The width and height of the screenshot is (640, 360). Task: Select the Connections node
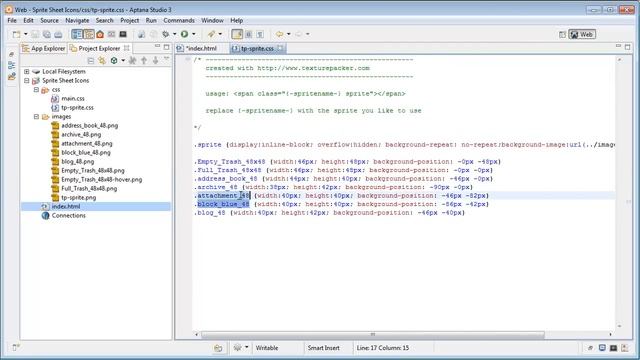[69, 215]
